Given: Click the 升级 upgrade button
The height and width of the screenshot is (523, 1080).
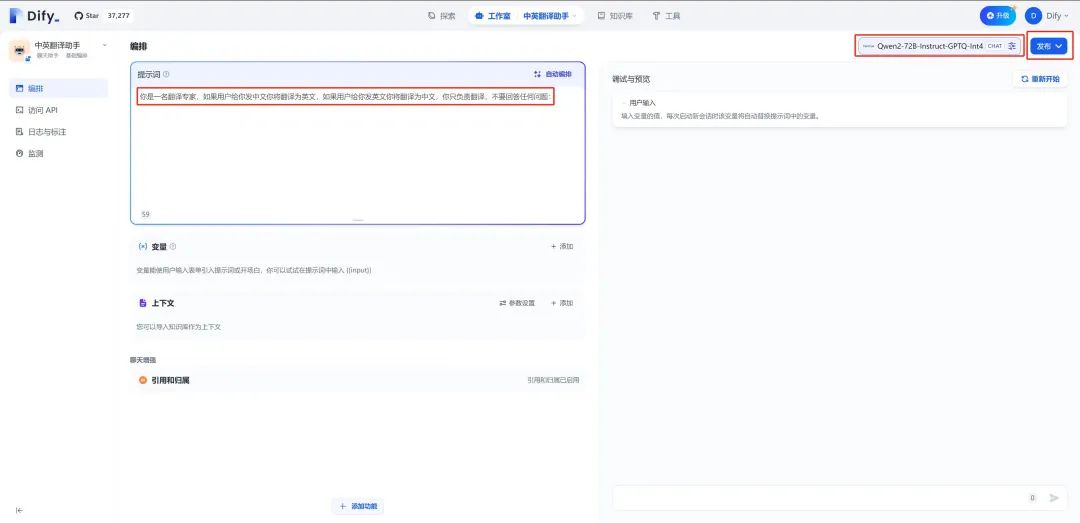Looking at the screenshot, I should 998,15.
